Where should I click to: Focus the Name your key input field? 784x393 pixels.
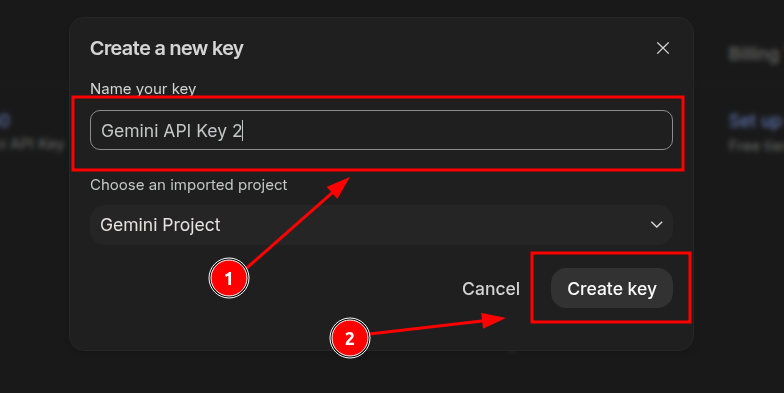381,130
